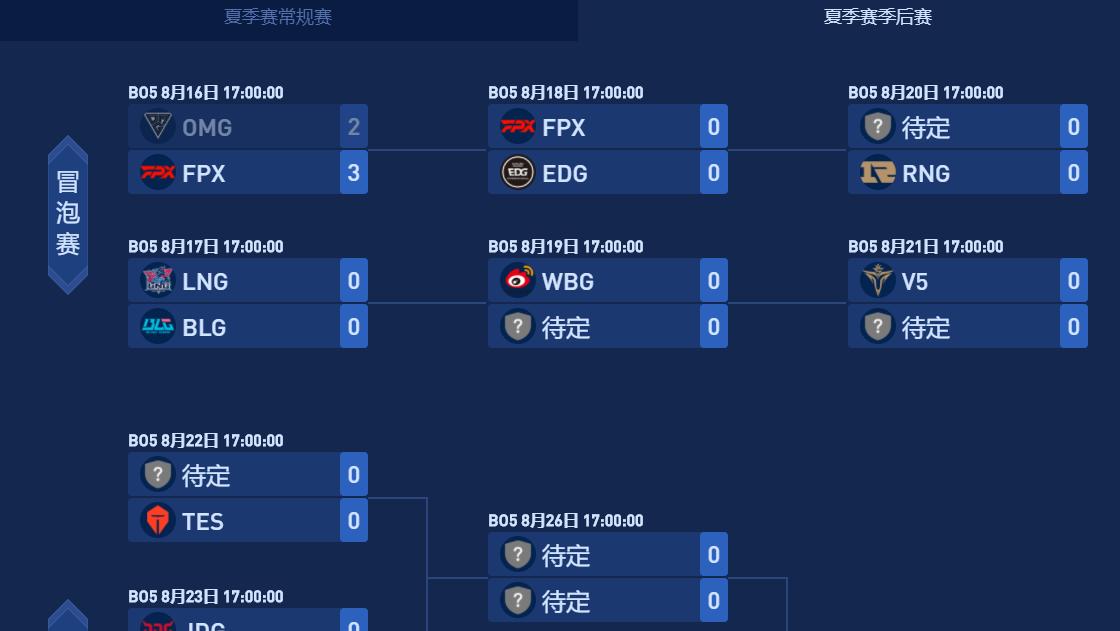Select the V5 team logo
Image resolution: width=1120 pixels, height=631 pixels.
coord(877,280)
